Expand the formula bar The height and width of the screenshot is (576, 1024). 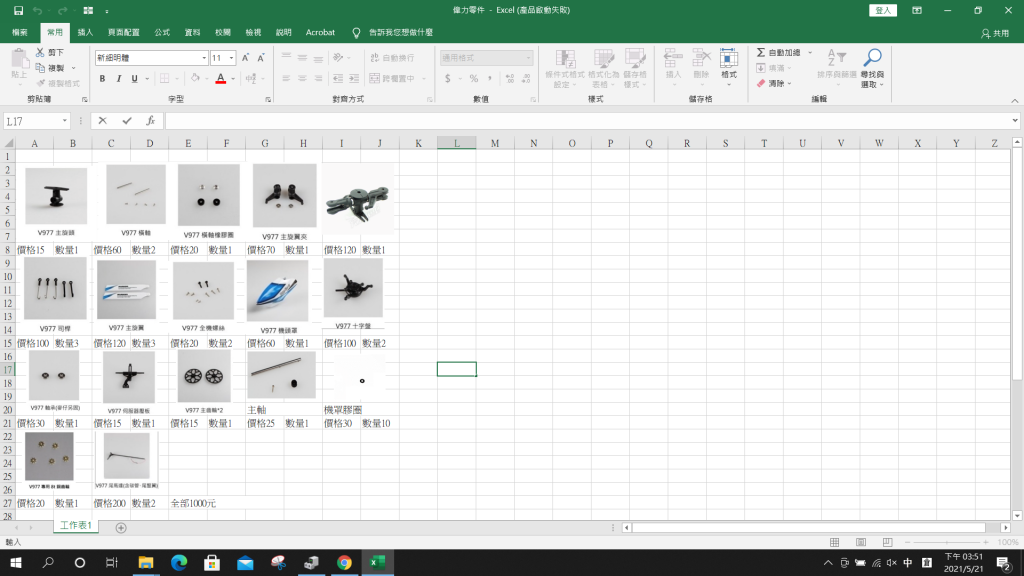(1015, 121)
